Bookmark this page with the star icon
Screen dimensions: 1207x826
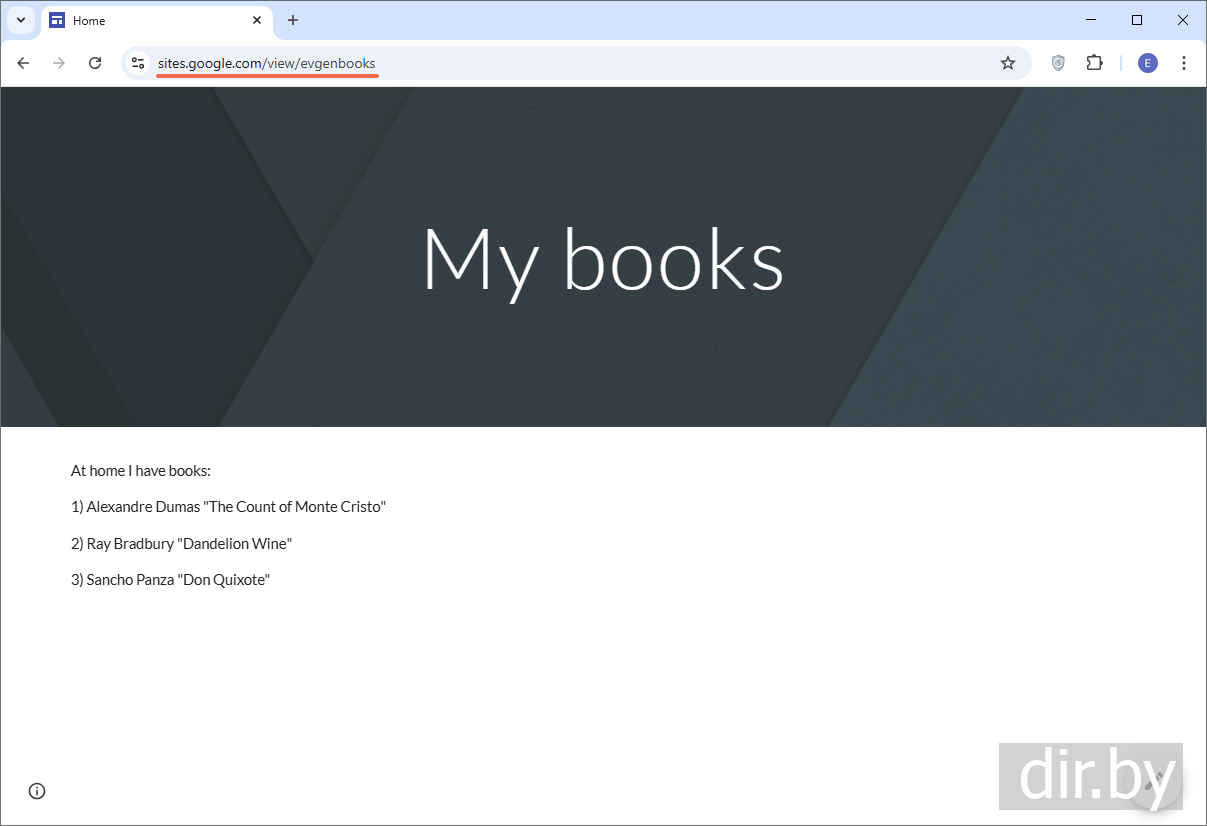pos(1008,63)
